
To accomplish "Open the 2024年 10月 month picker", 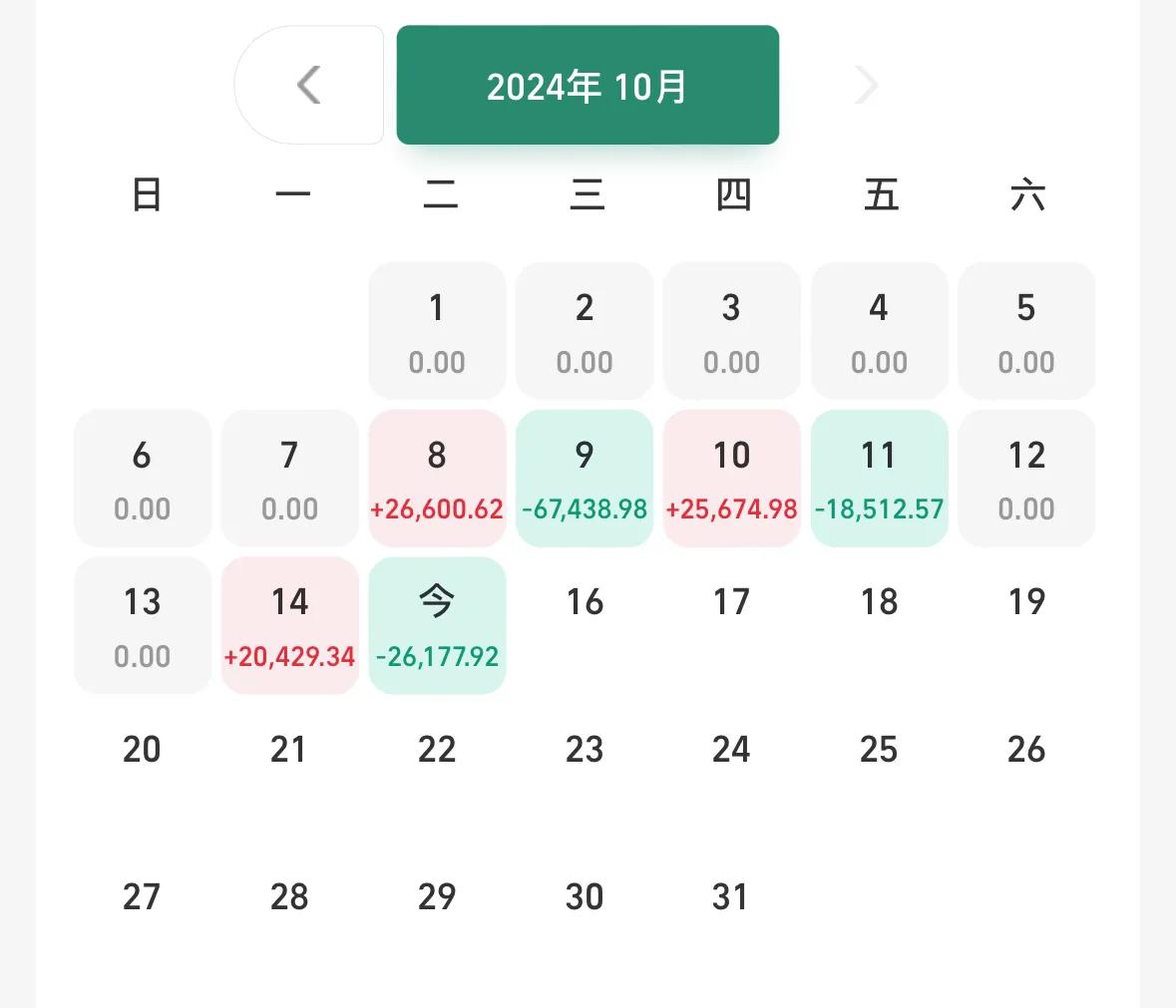I will point(588,86).
